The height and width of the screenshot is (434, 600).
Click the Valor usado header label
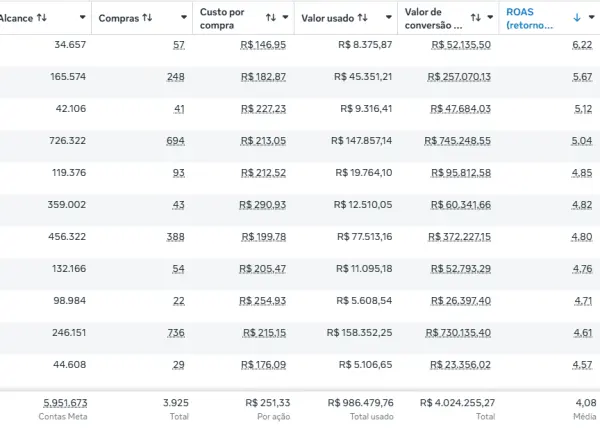click(x=328, y=18)
